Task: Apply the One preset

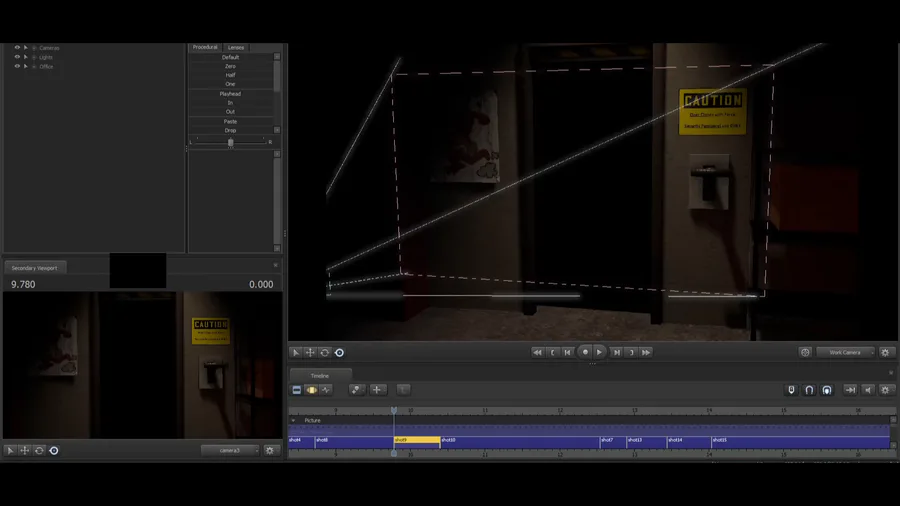Action: (230, 84)
